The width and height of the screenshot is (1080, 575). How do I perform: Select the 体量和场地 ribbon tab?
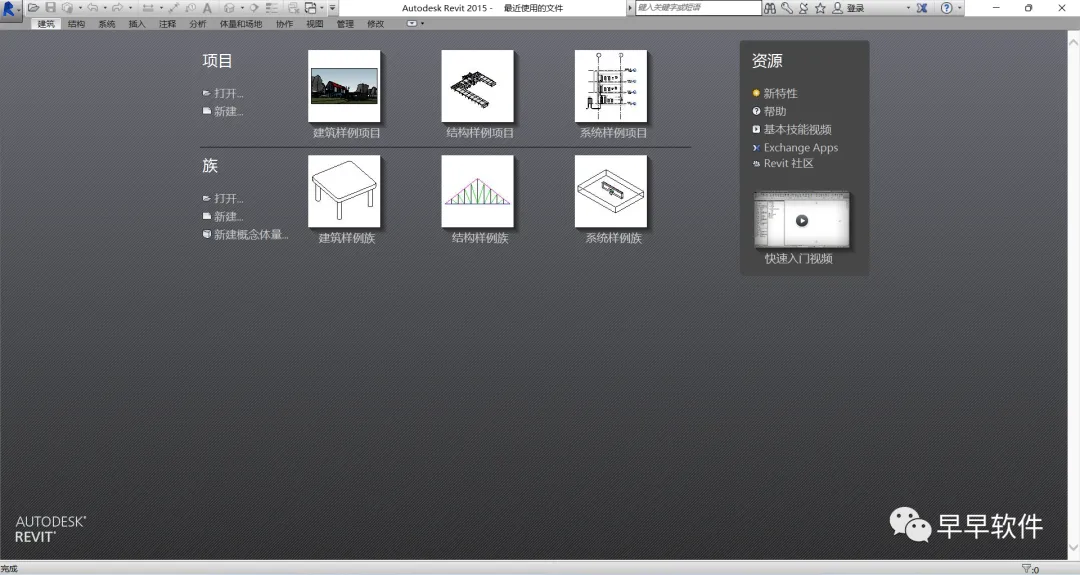point(241,23)
